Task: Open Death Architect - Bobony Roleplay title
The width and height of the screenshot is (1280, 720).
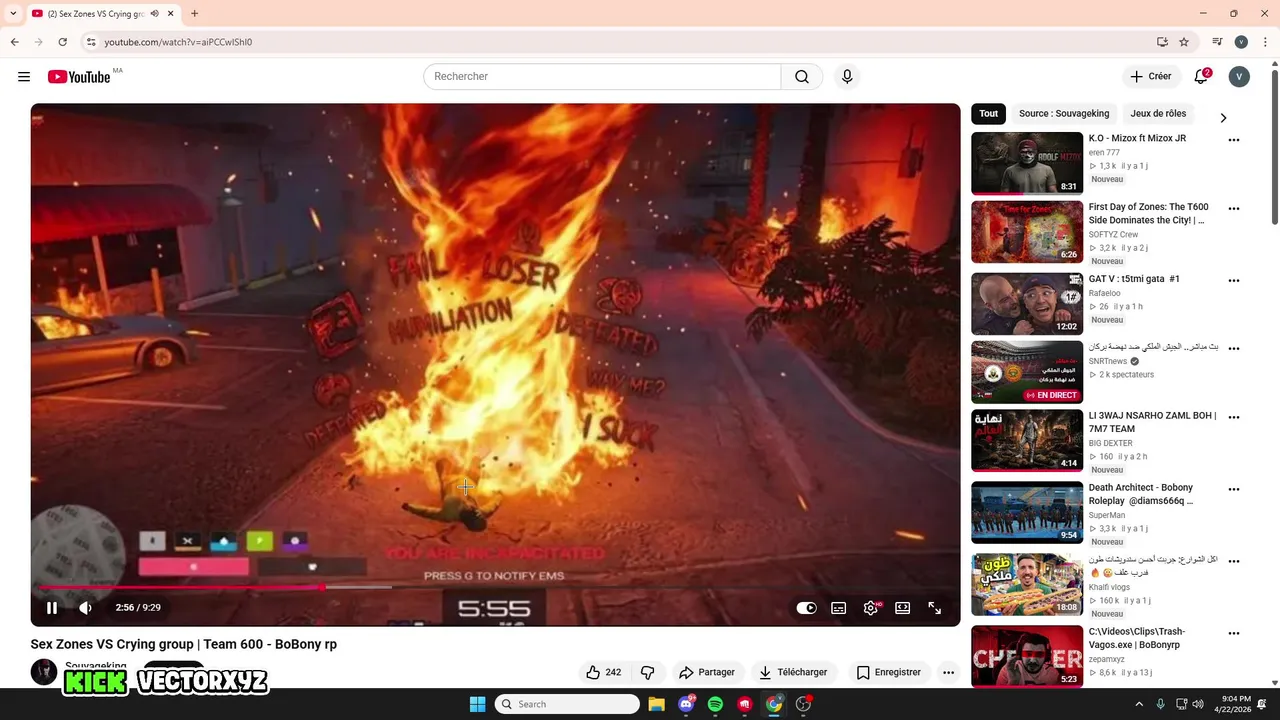Action: pyautogui.click(x=1141, y=494)
